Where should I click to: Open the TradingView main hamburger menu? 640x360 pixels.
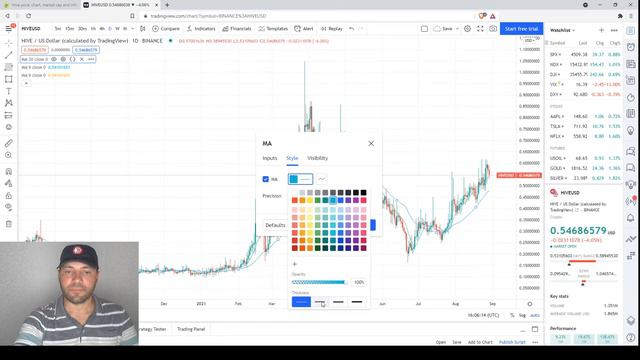coord(9,29)
